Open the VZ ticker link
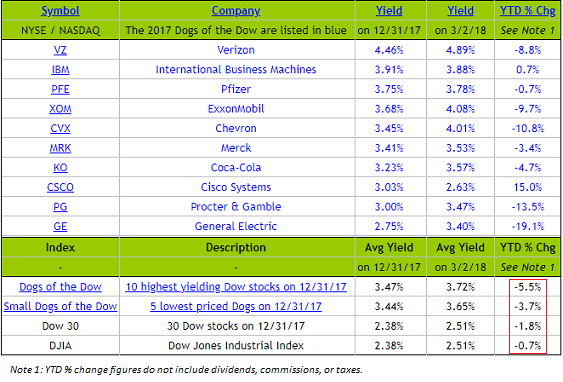Image resolution: width=563 pixels, height=382 pixels. coord(60,50)
